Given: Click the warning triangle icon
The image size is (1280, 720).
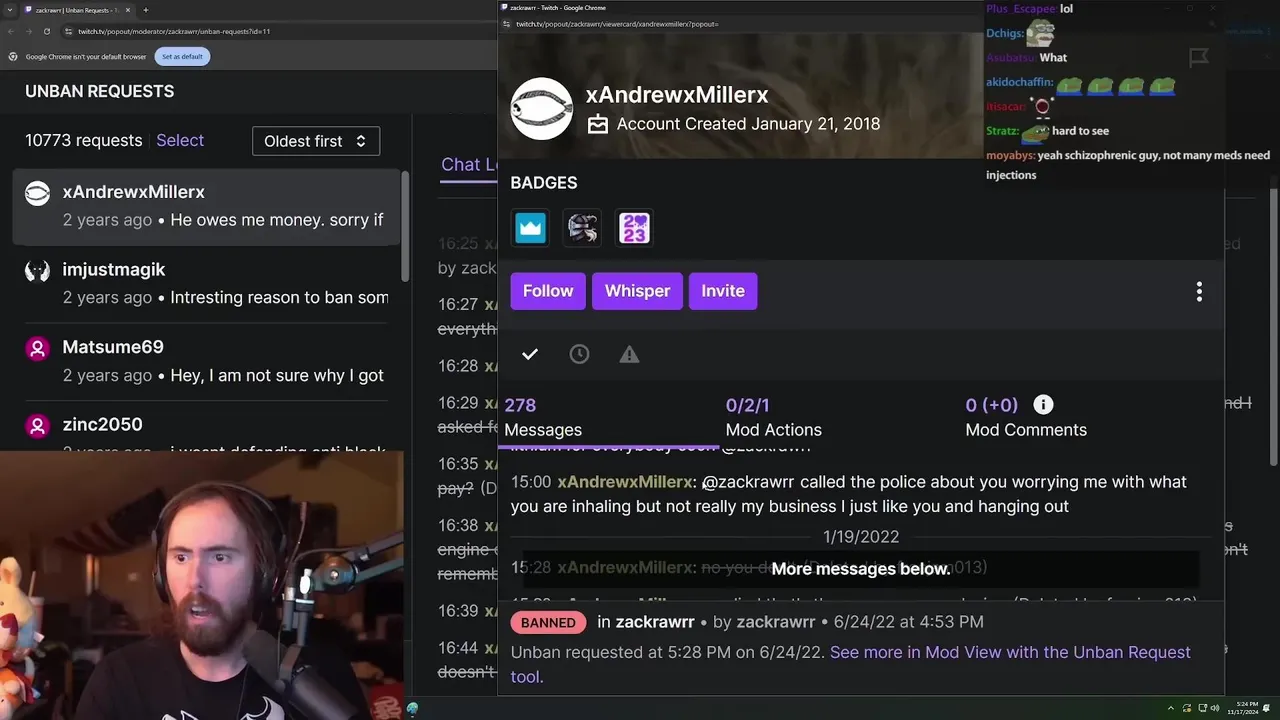Looking at the screenshot, I should (x=629, y=354).
